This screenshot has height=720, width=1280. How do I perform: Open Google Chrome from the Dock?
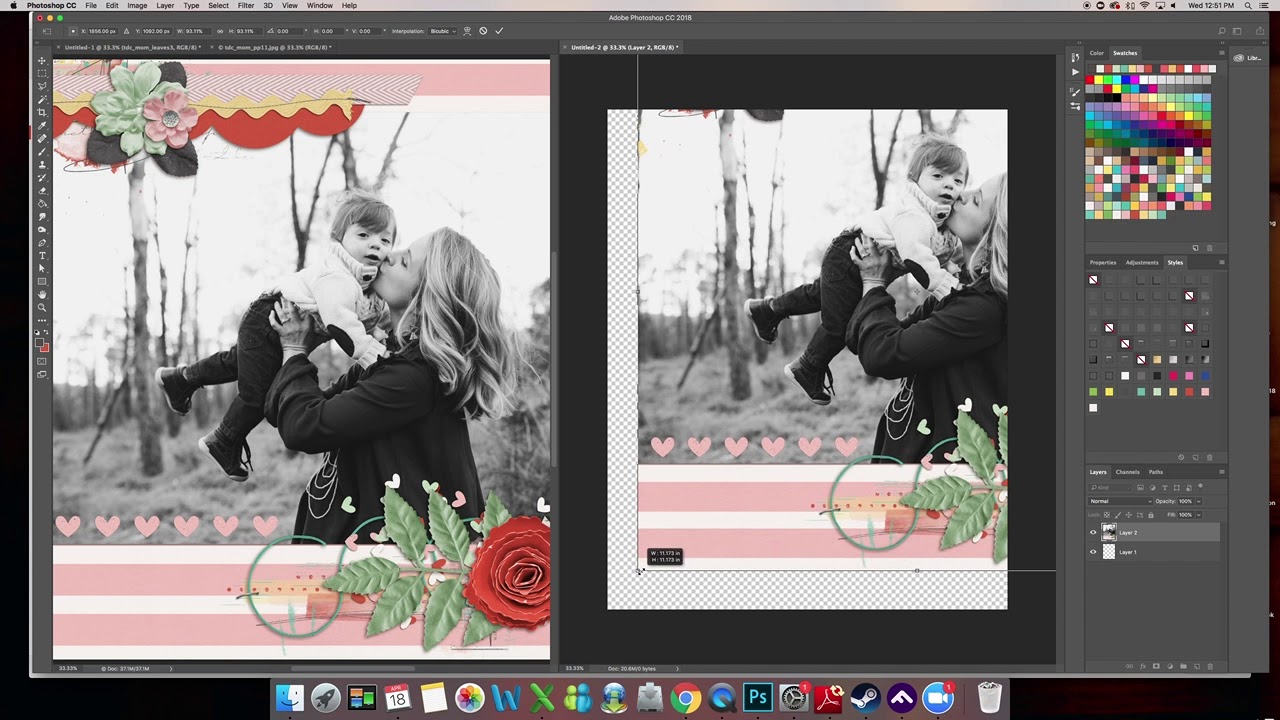point(685,697)
